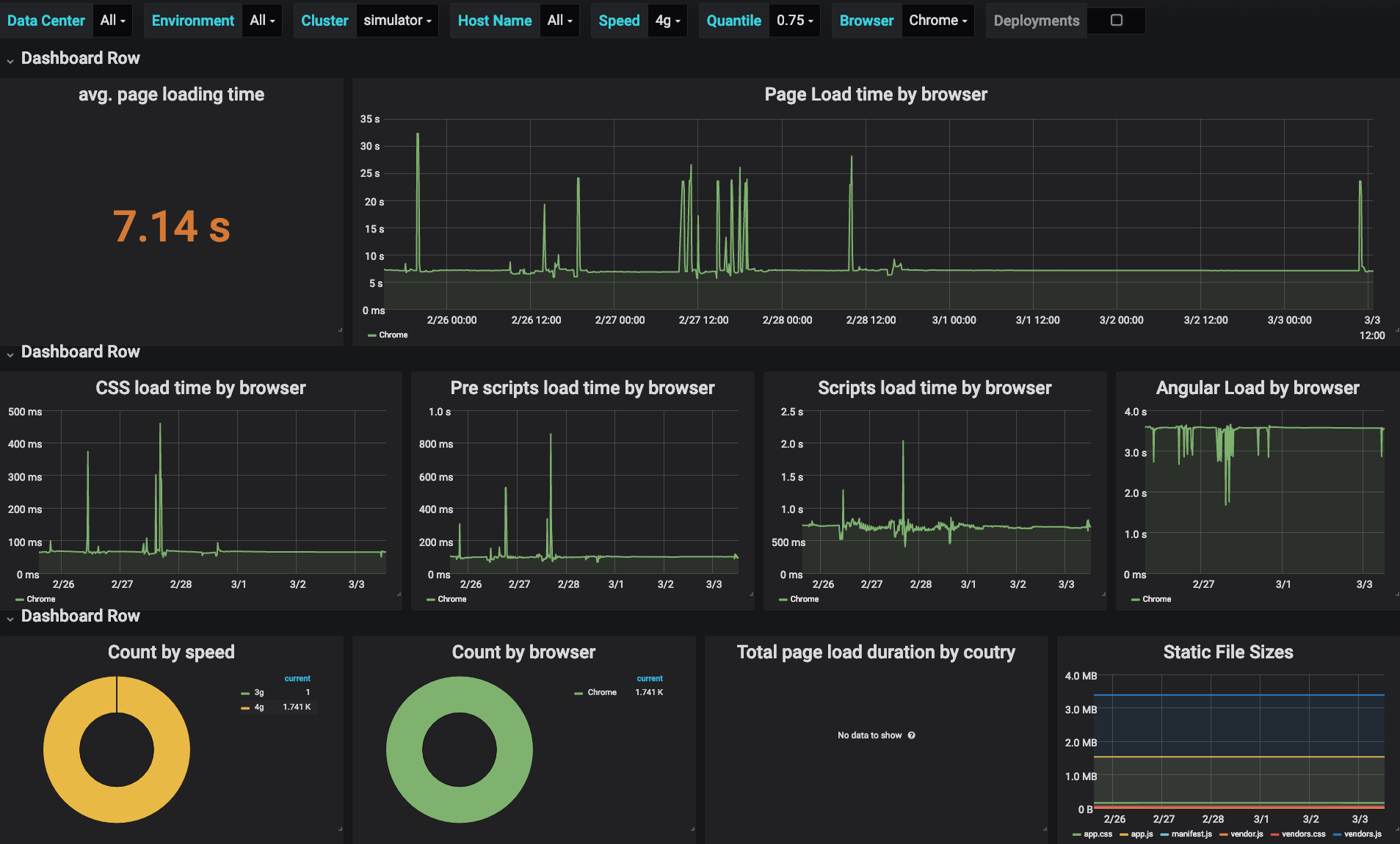Toggle Chrome series in Pre scripts legend

coord(451,600)
